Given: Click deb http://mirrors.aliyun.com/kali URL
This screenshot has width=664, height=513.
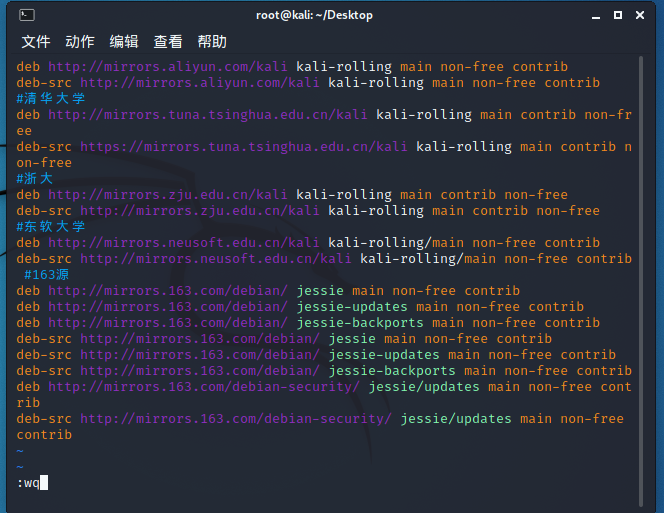Looking at the screenshot, I should 168,67.
